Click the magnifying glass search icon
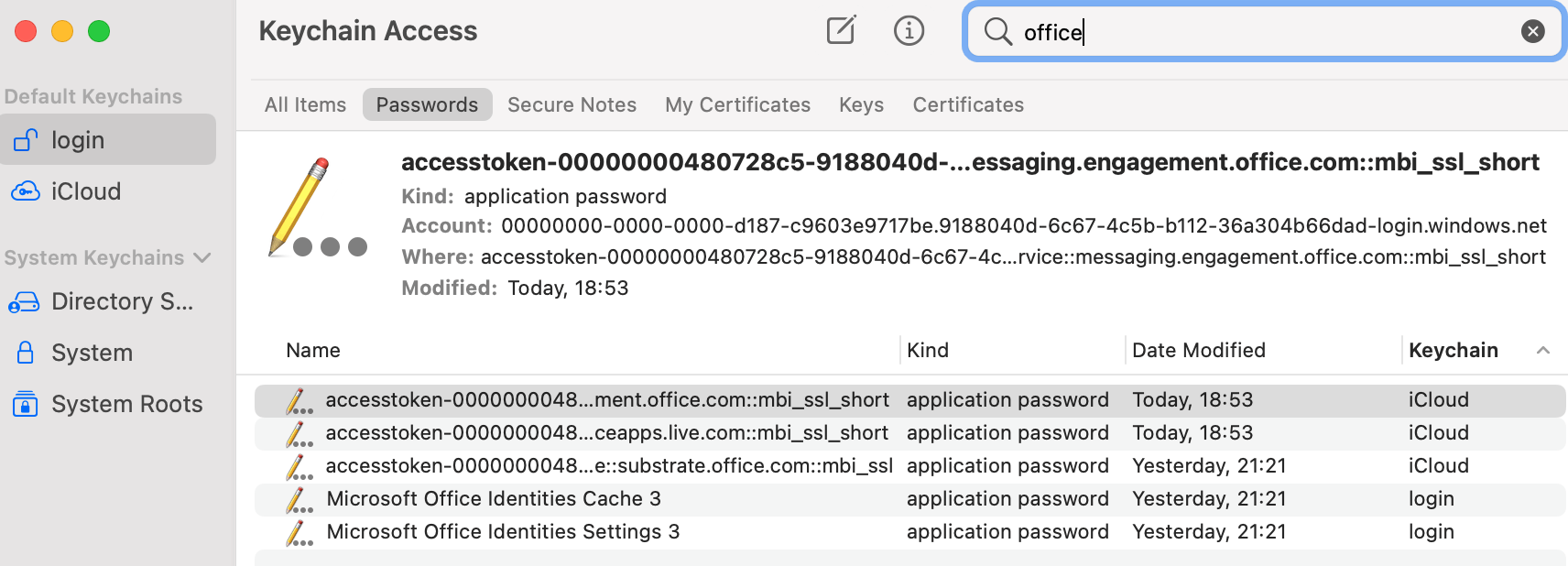 [997, 32]
